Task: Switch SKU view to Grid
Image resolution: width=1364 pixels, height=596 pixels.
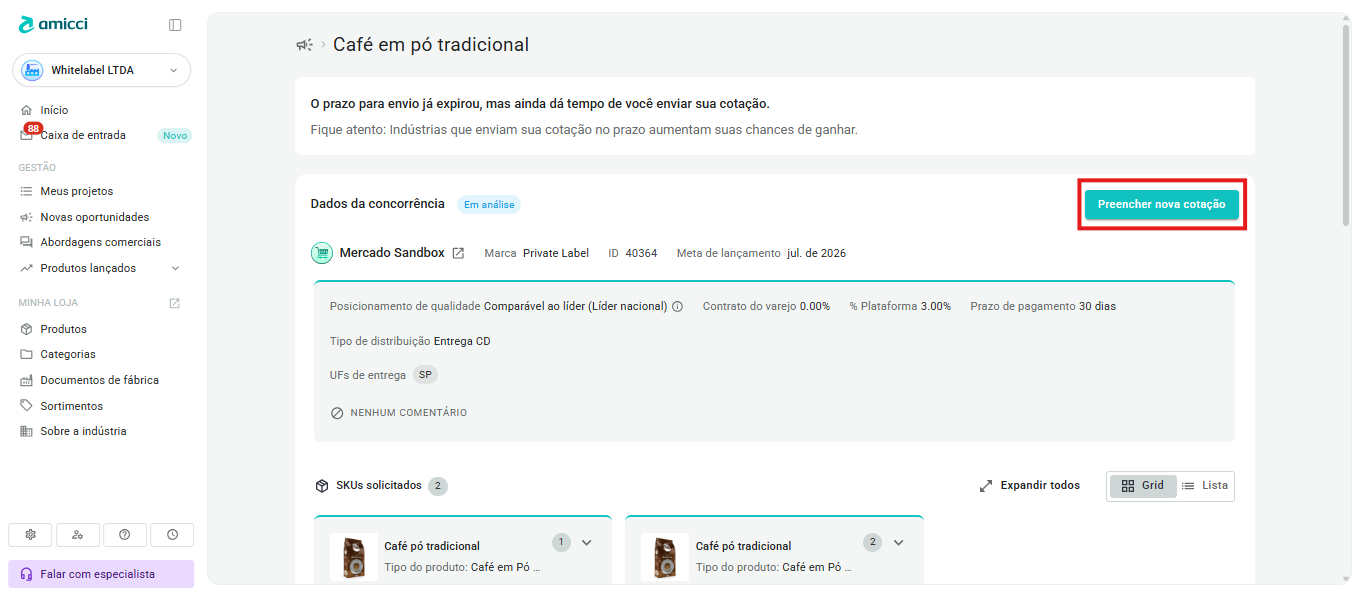Action: pos(1143,486)
